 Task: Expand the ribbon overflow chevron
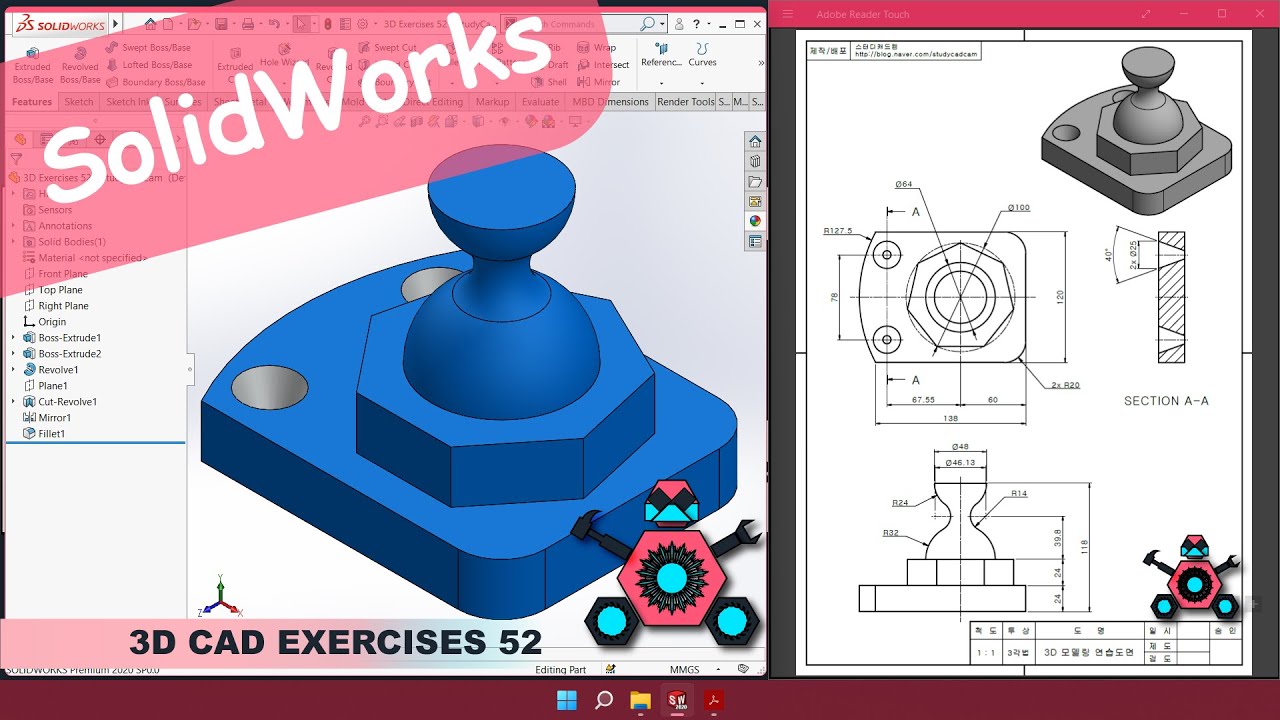761,62
